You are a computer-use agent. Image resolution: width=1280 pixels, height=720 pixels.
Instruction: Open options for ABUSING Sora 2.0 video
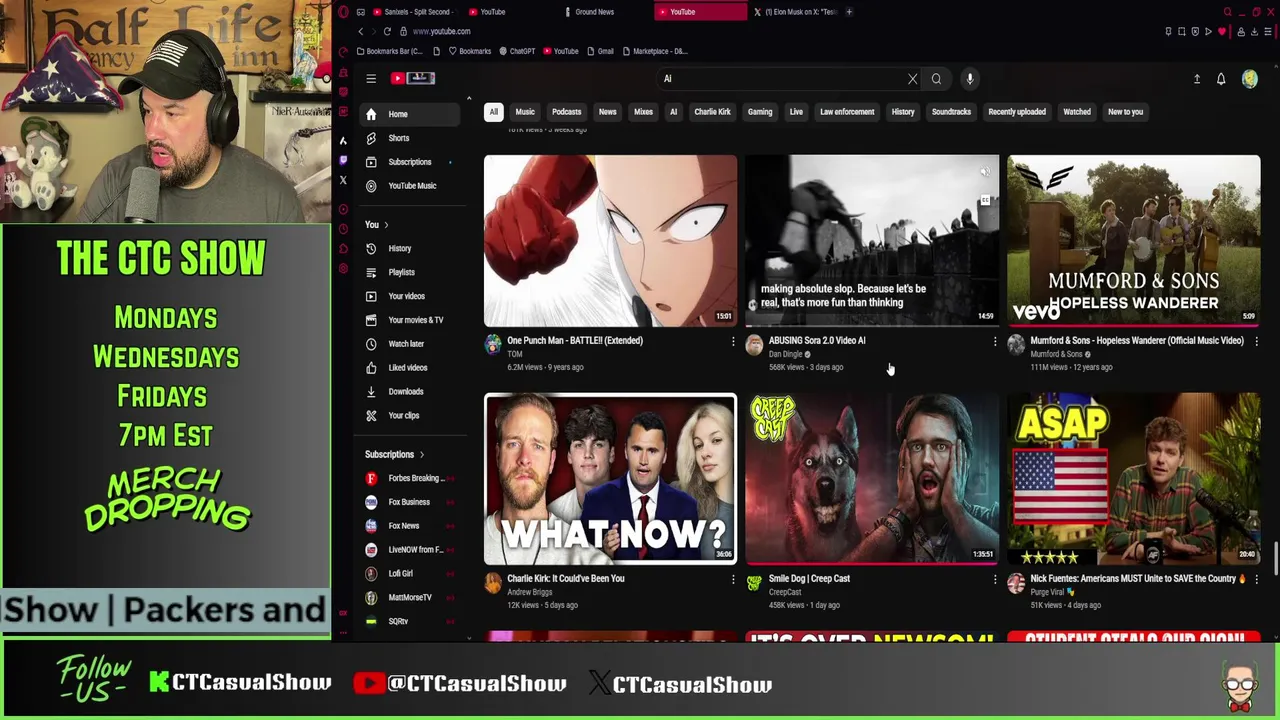995,342
